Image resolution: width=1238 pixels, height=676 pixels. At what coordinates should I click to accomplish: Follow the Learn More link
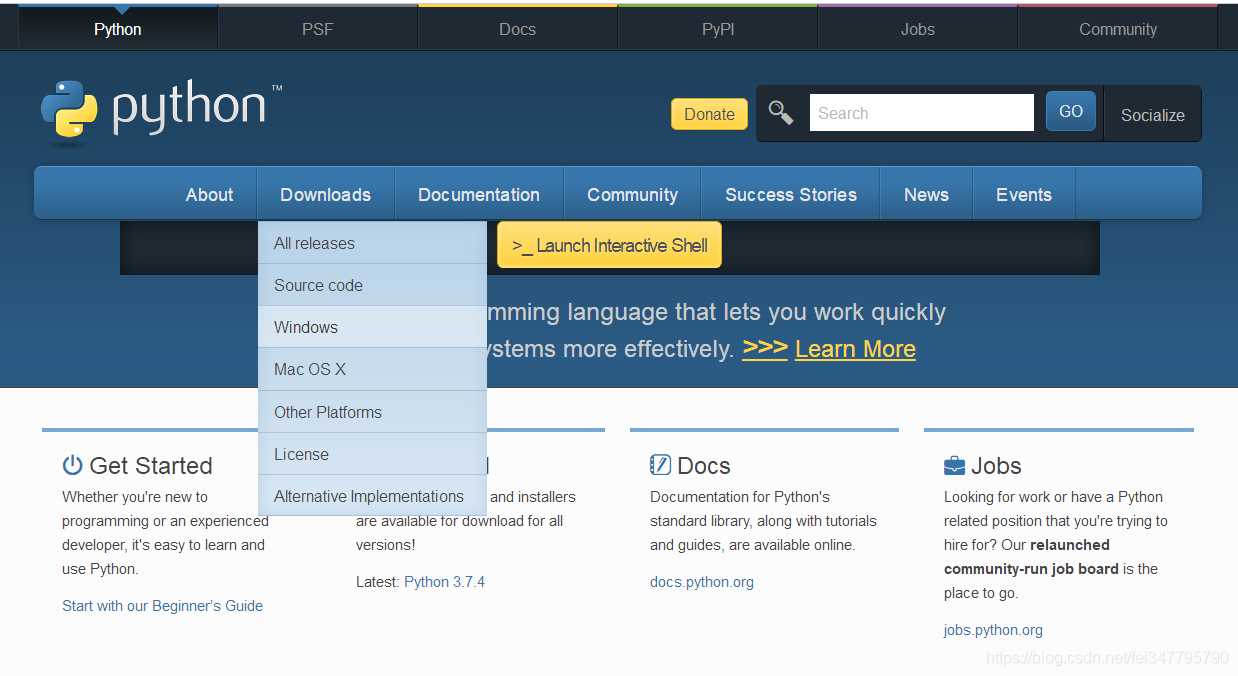click(855, 349)
